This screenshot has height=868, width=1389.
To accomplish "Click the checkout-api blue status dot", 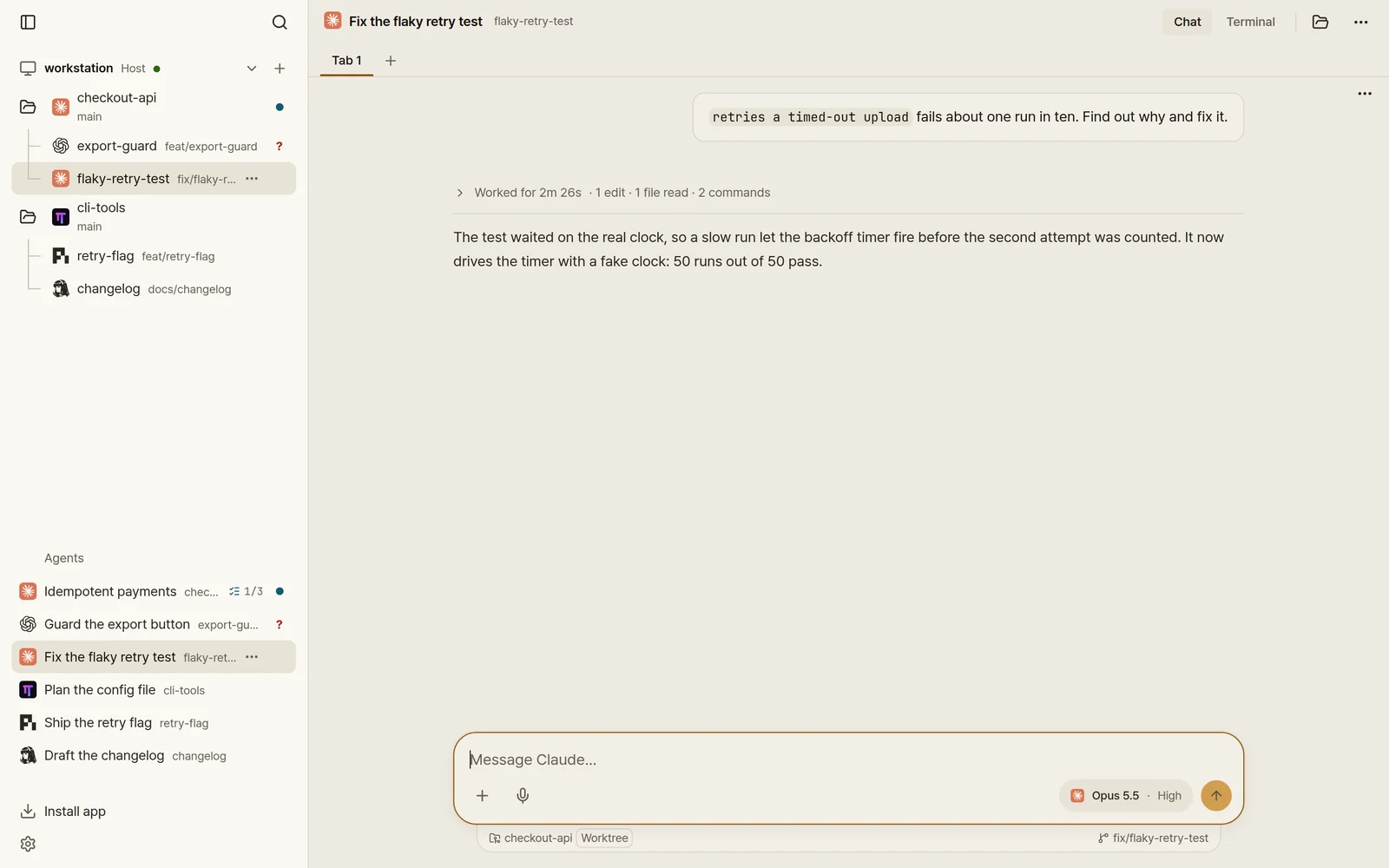I will [280, 107].
